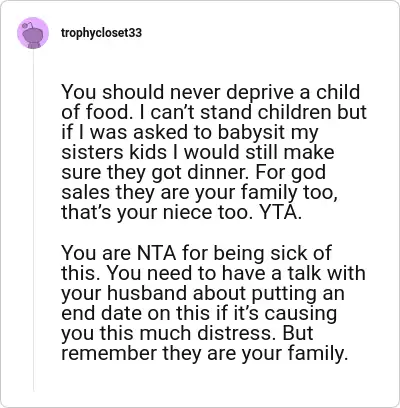The height and width of the screenshot is (408, 400).
Task: Click the text 'if I was asked to babysit my'
Action: (190, 132)
